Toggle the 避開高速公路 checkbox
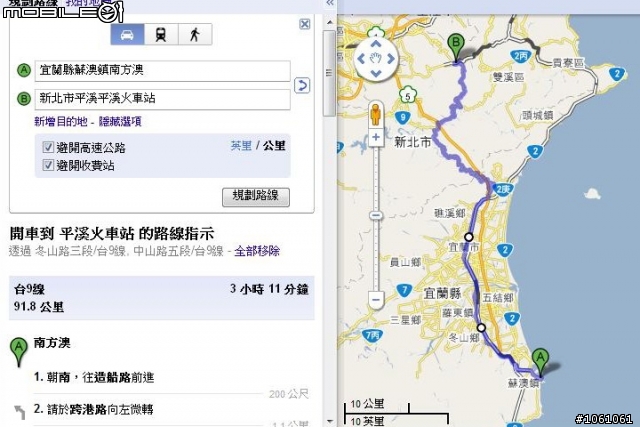Viewport: 640px width, 427px height. 48,147
